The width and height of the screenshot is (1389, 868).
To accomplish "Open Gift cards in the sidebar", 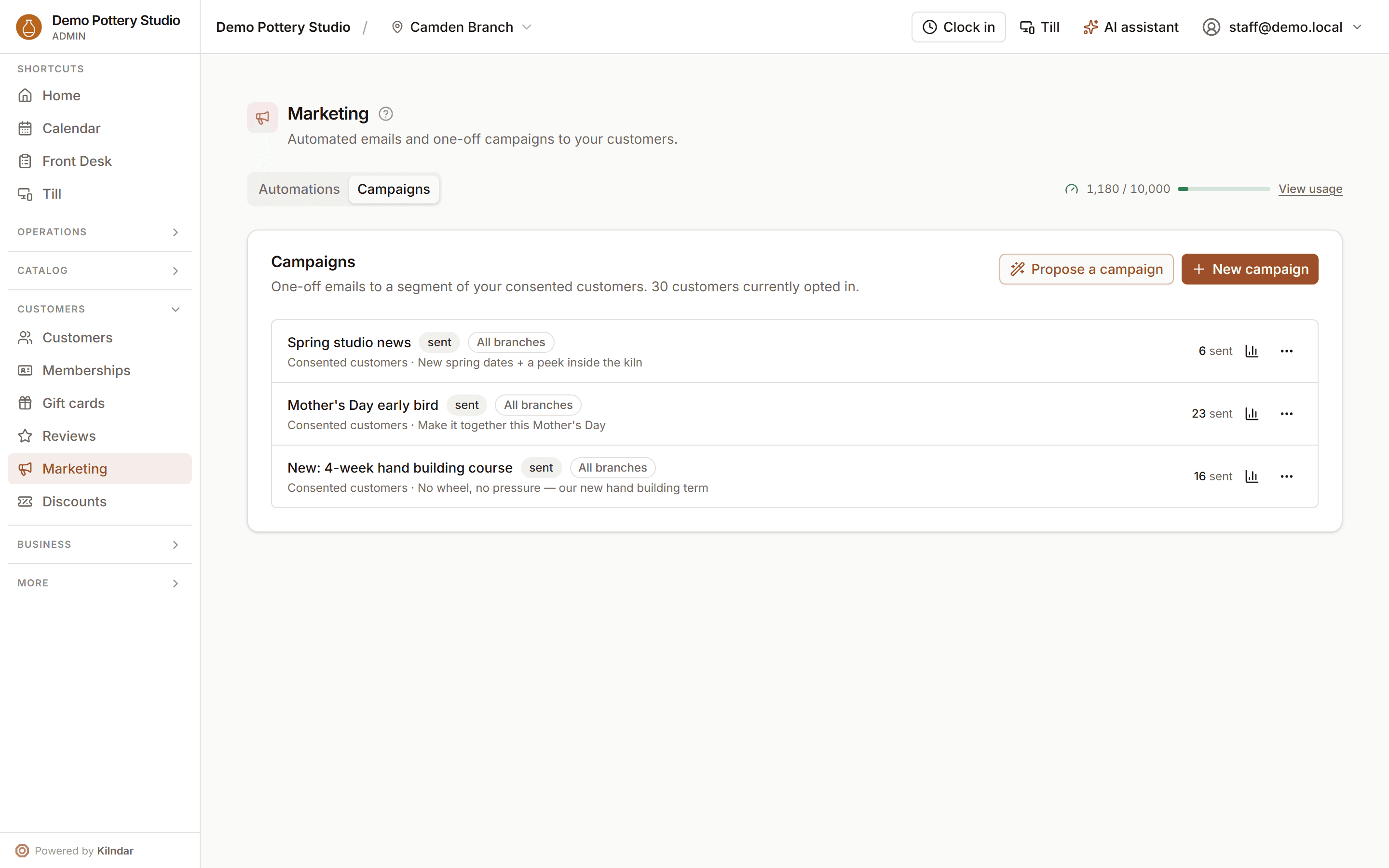I will [100, 403].
